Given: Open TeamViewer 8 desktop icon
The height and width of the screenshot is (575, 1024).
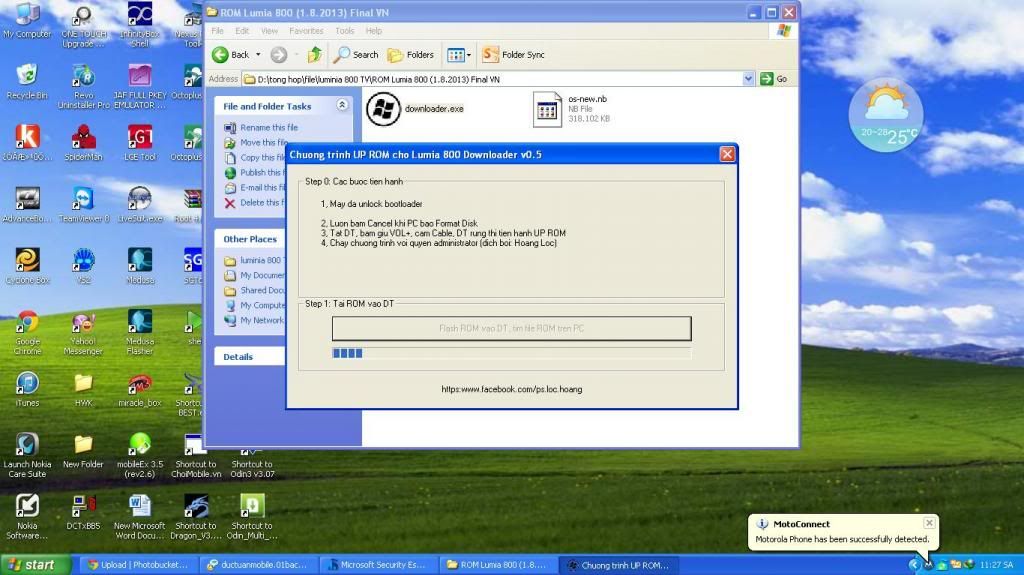Looking at the screenshot, I should pyautogui.click(x=84, y=204).
